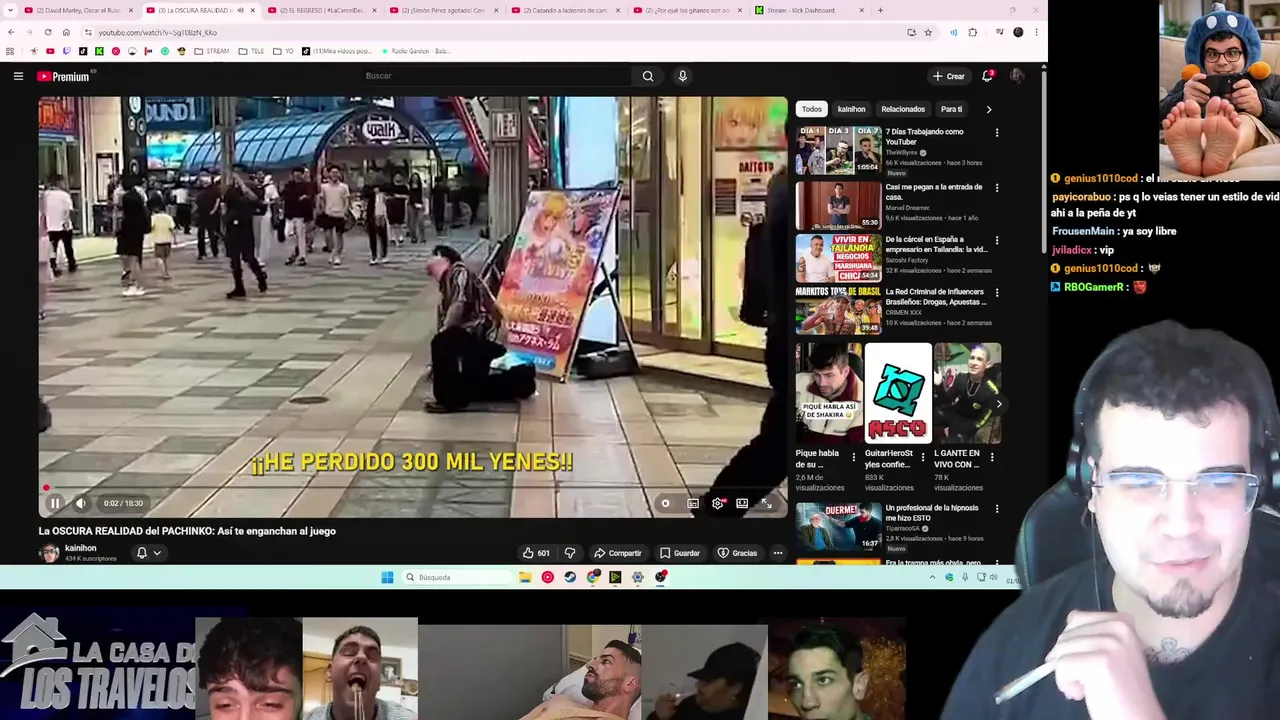Pause the Pachinko video
Screen dimensions: 1280x720
(55, 503)
